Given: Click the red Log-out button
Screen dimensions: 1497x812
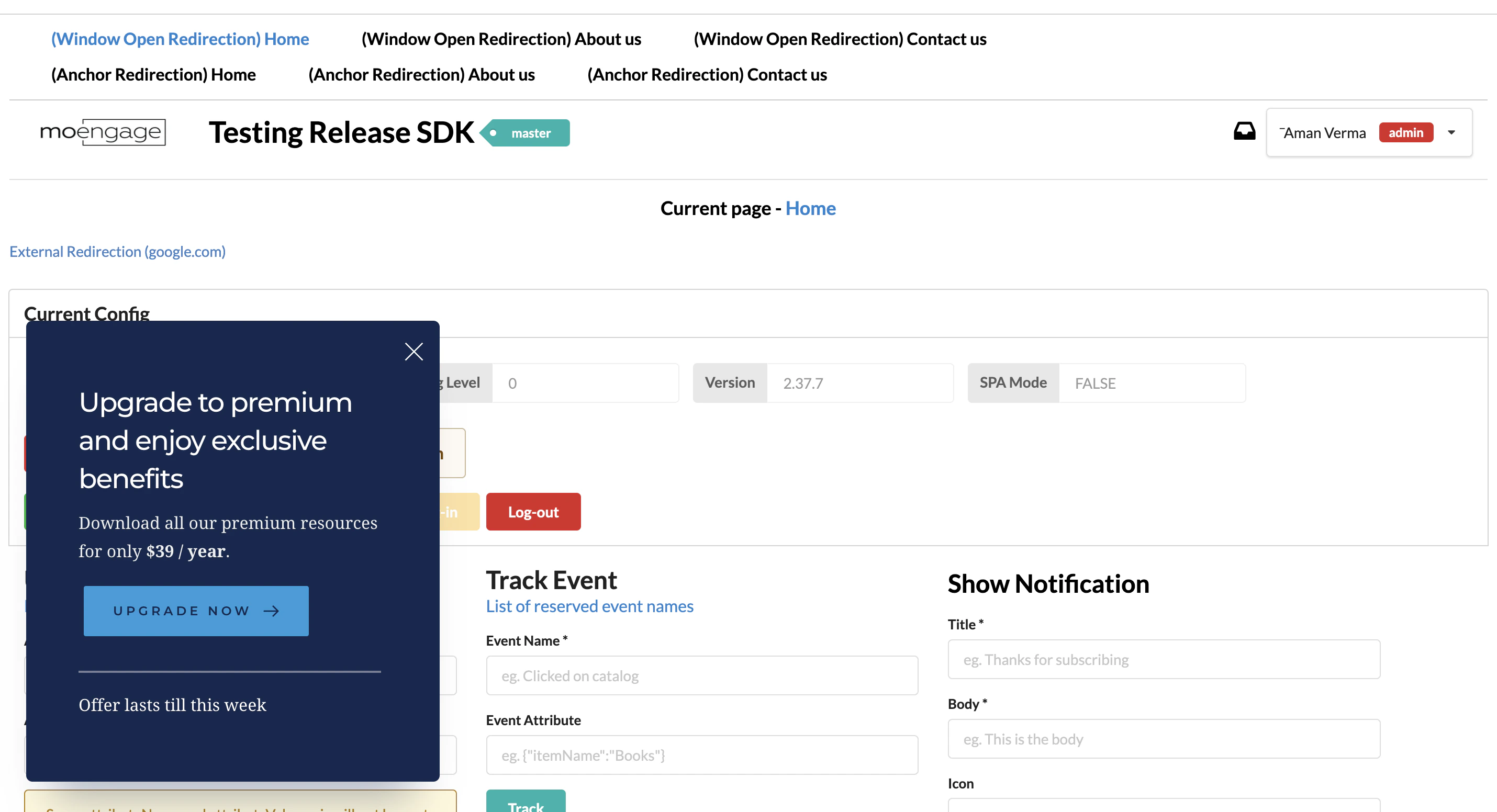Looking at the screenshot, I should coord(533,512).
